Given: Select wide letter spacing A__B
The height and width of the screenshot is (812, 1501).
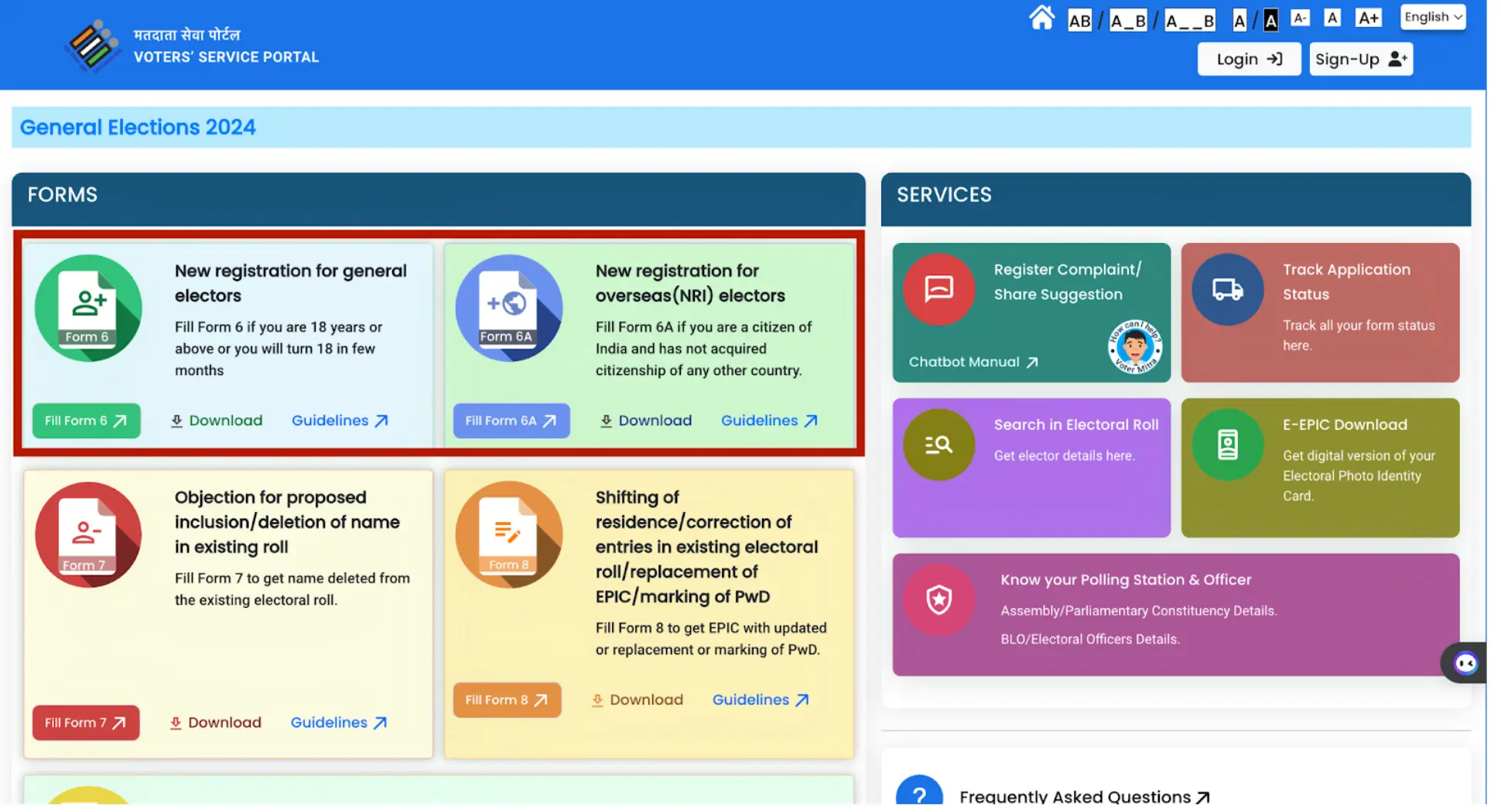Looking at the screenshot, I should (1189, 20).
